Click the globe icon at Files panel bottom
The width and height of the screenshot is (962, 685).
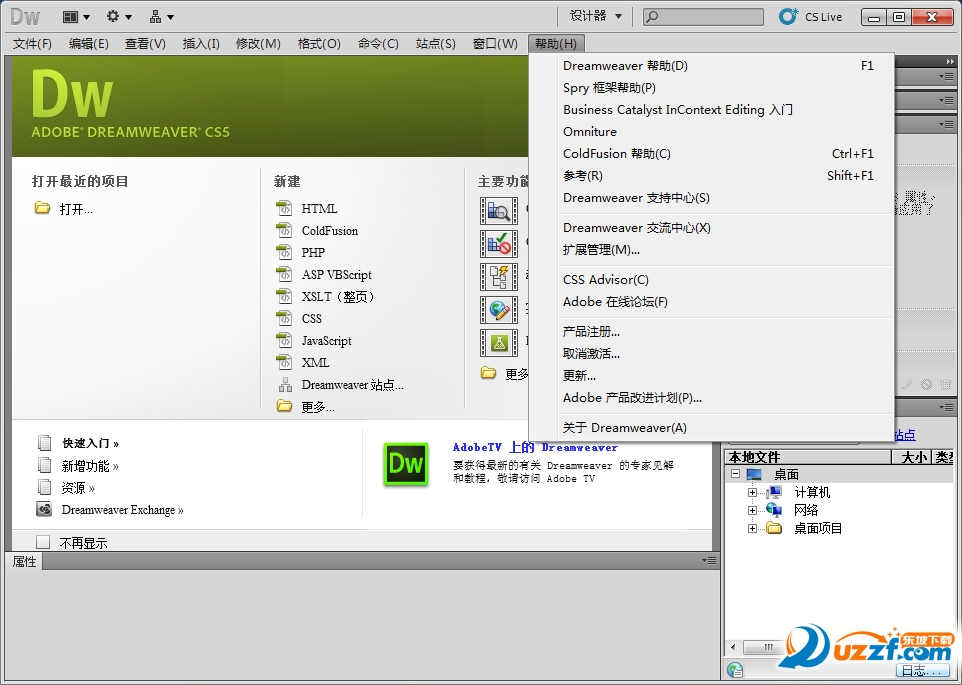pos(734,670)
